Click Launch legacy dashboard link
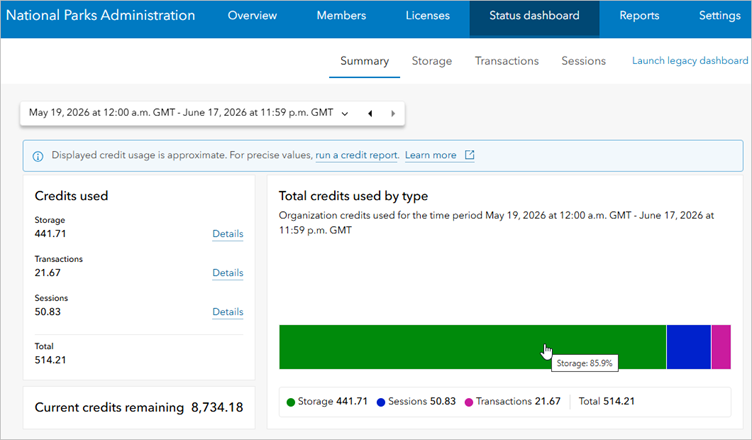 [x=690, y=60]
